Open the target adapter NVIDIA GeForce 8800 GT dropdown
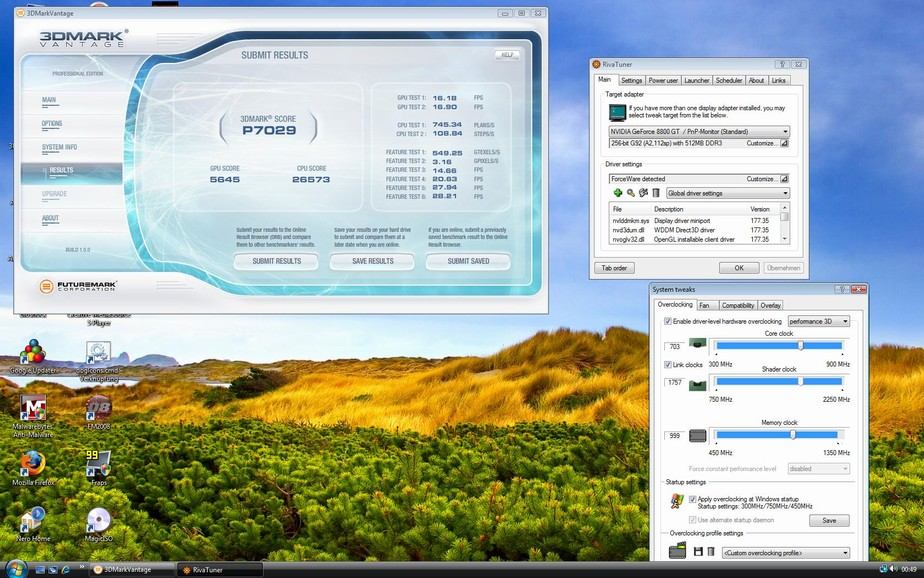Viewport: 924px width, 578px height. coord(699,131)
